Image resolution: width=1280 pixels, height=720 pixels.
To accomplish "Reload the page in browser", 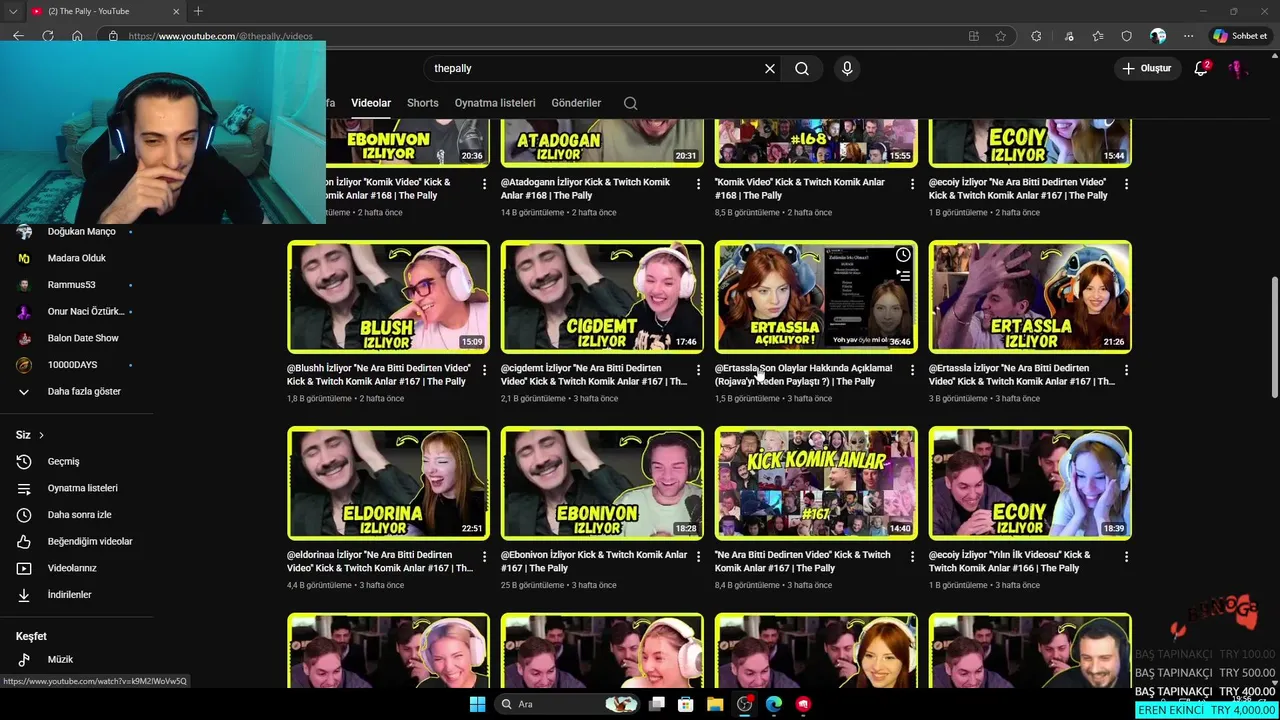I will pyautogui.click(x=47, y=36).
